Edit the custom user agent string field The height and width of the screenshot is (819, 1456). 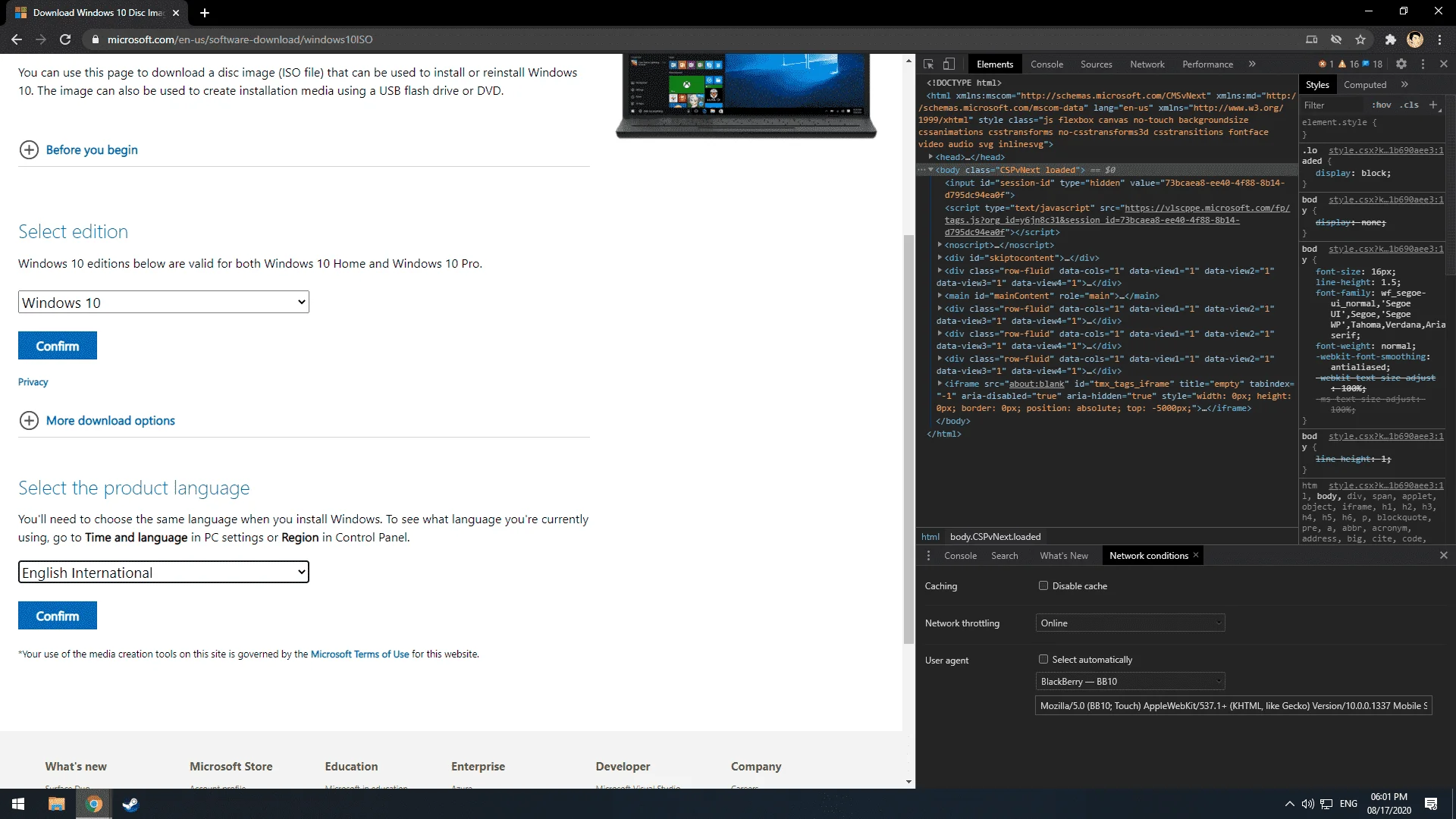1234,706
